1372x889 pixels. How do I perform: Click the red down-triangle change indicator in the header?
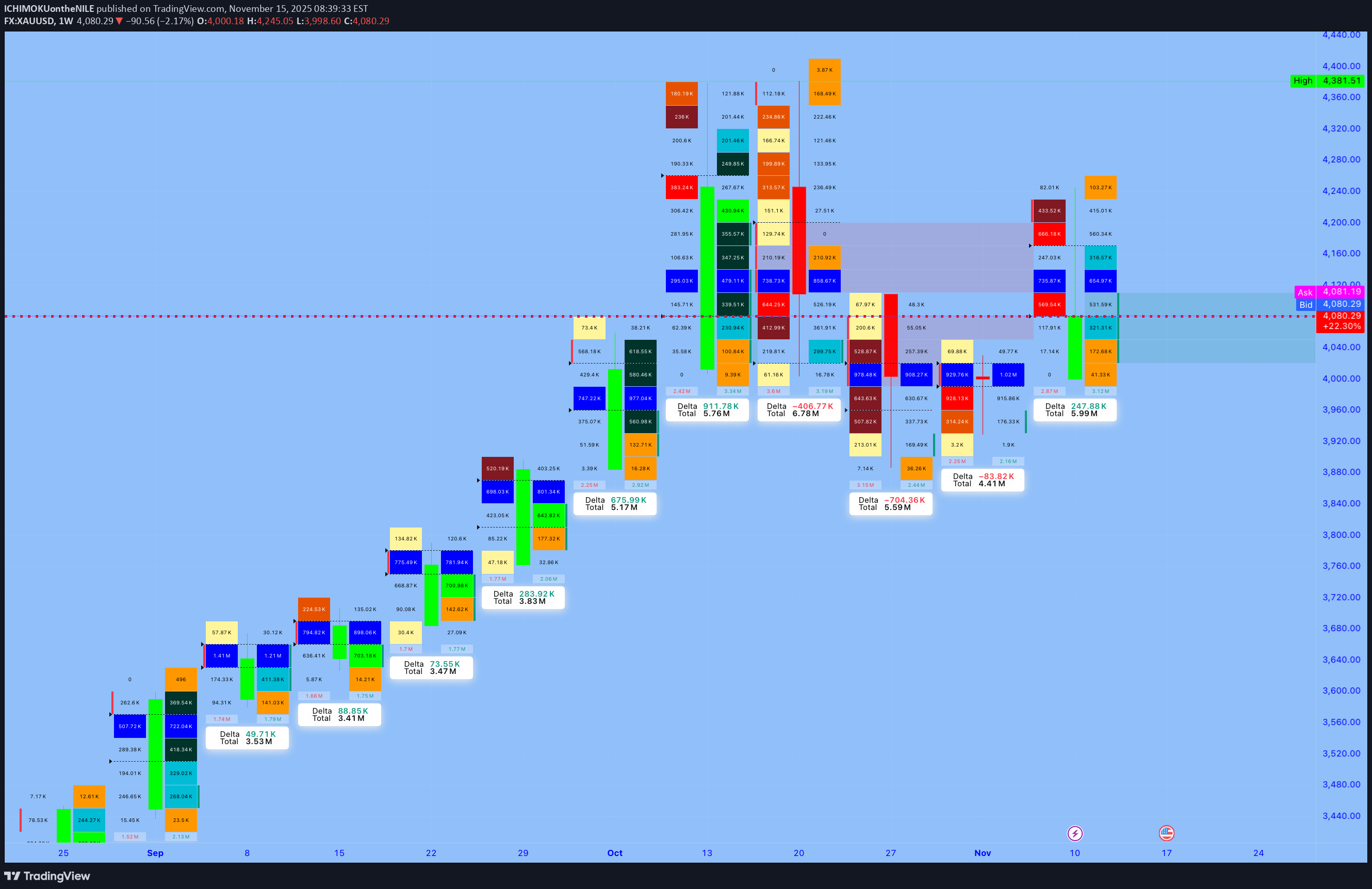[x=120, y=21]
